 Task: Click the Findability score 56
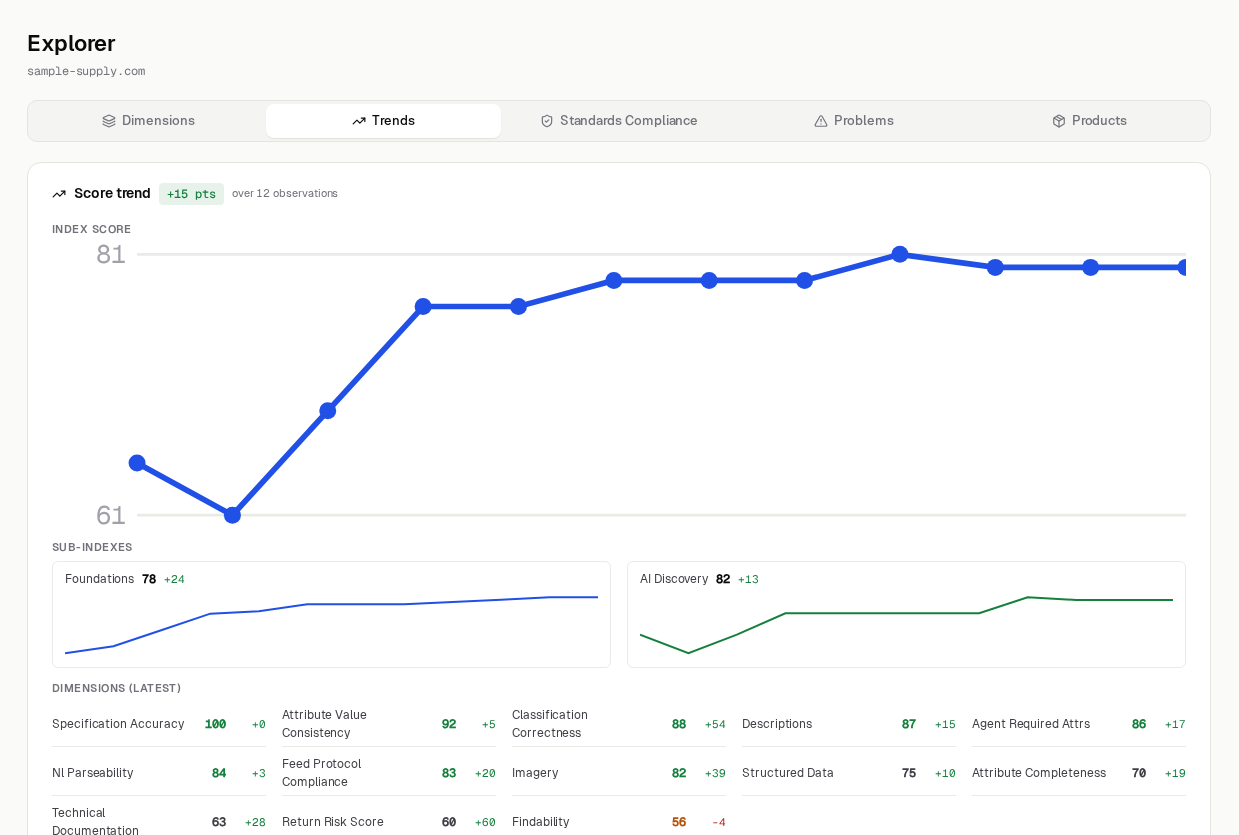tap(679, 822)
